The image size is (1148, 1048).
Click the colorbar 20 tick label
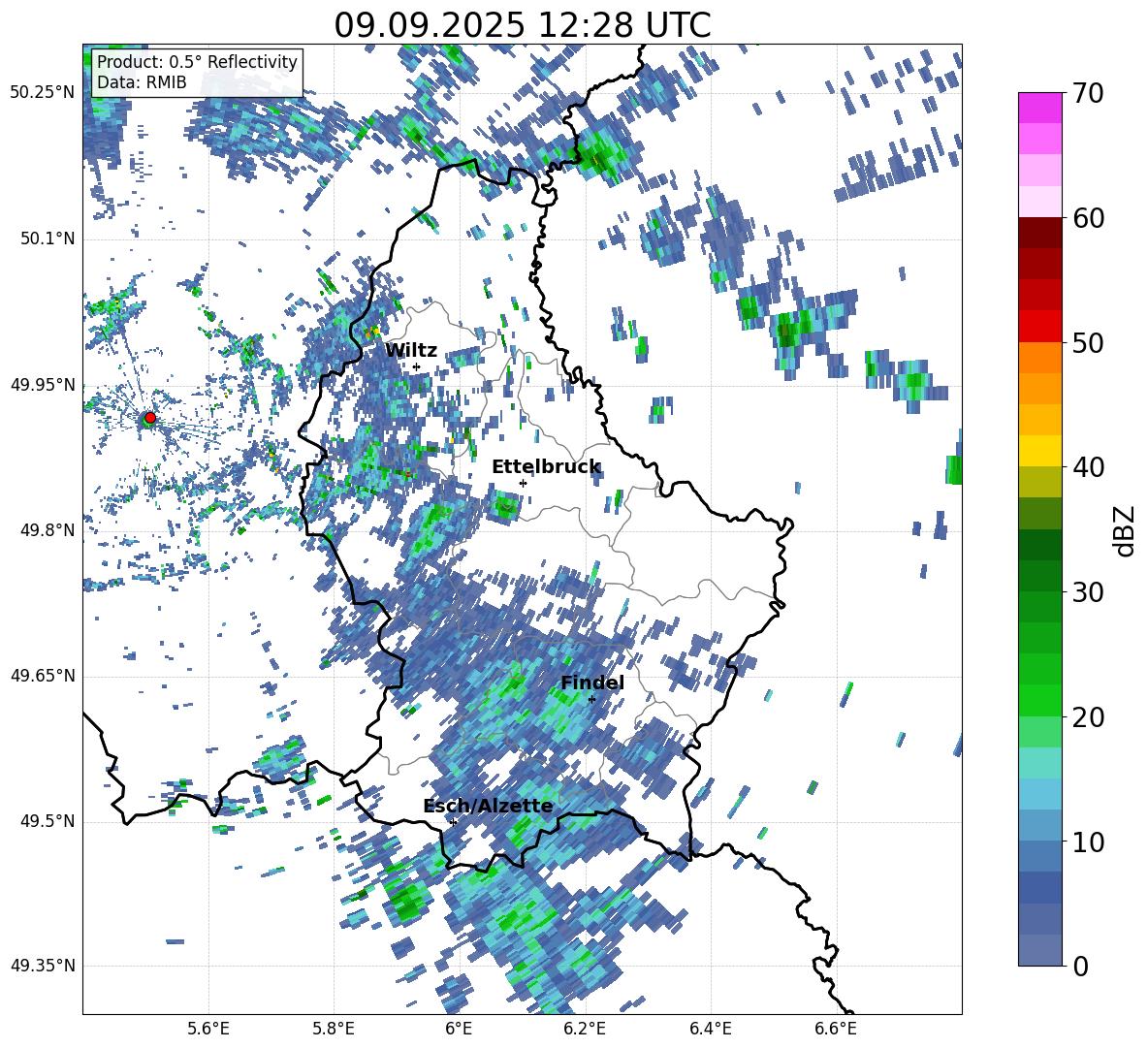coord(1088,717)
